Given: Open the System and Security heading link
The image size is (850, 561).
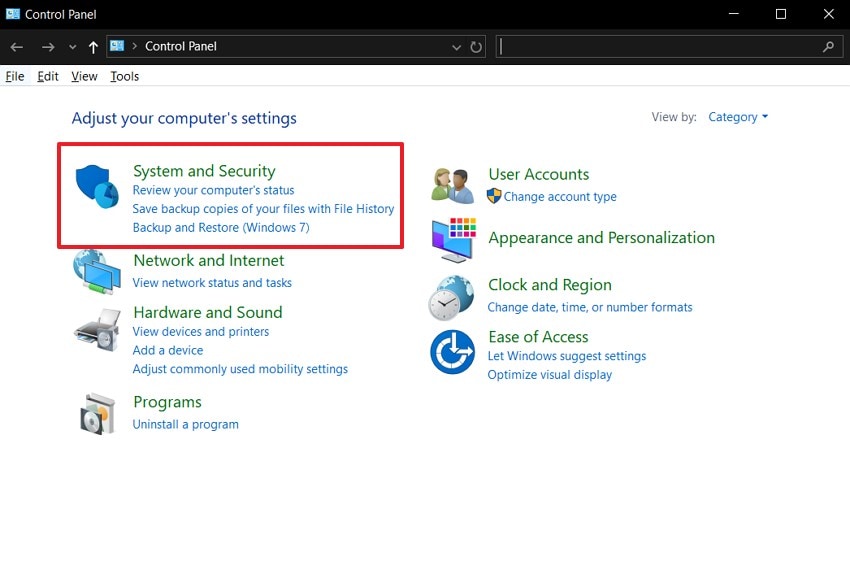Looking at the screenshot, I should tap(204, 171).
